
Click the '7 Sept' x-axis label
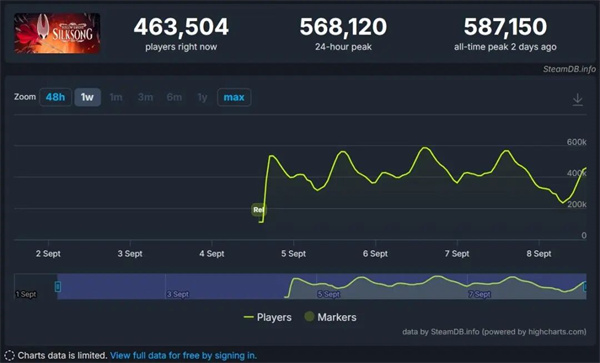click(457, 254)
